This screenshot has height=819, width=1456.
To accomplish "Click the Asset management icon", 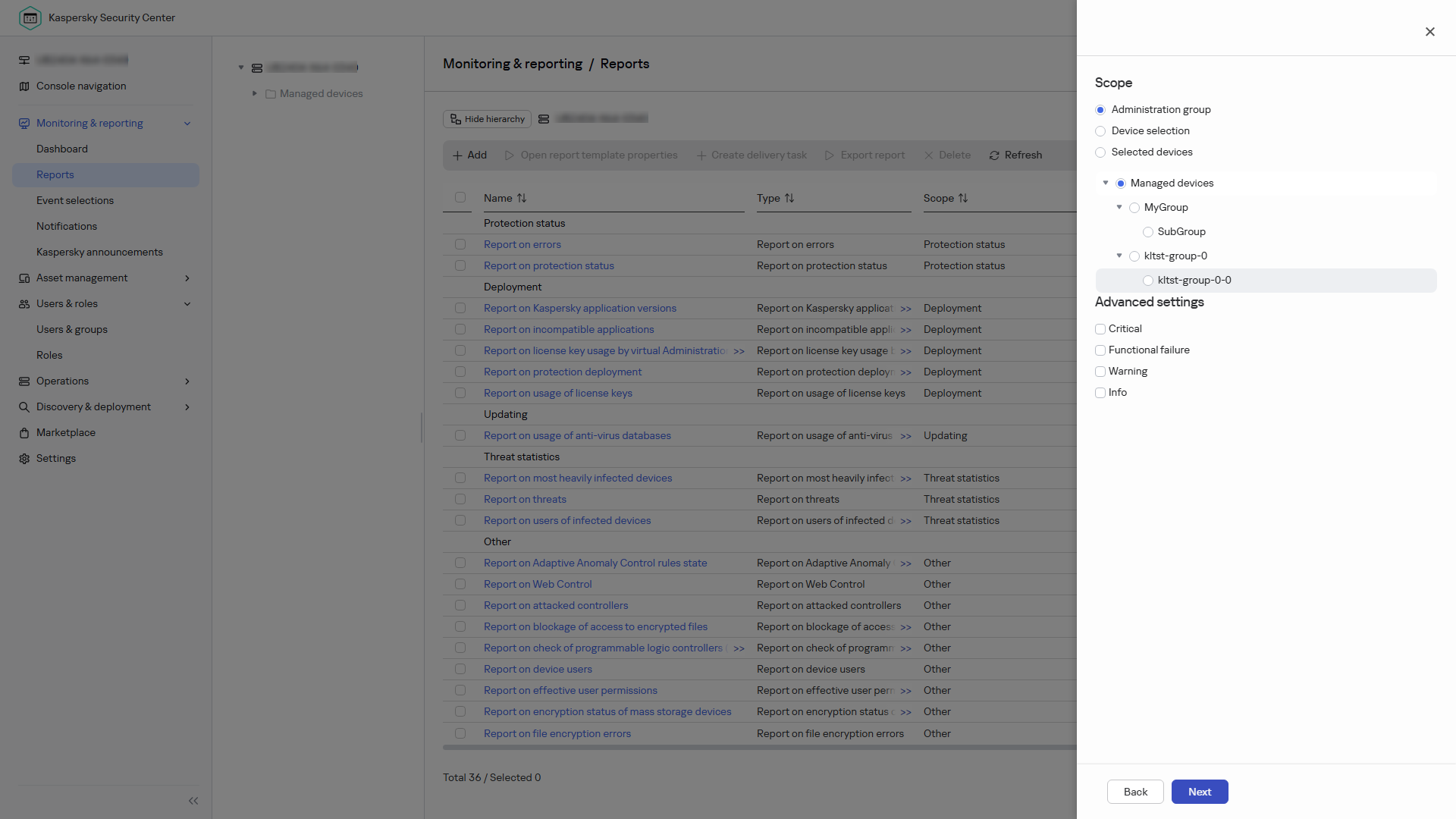I will 24,278.
